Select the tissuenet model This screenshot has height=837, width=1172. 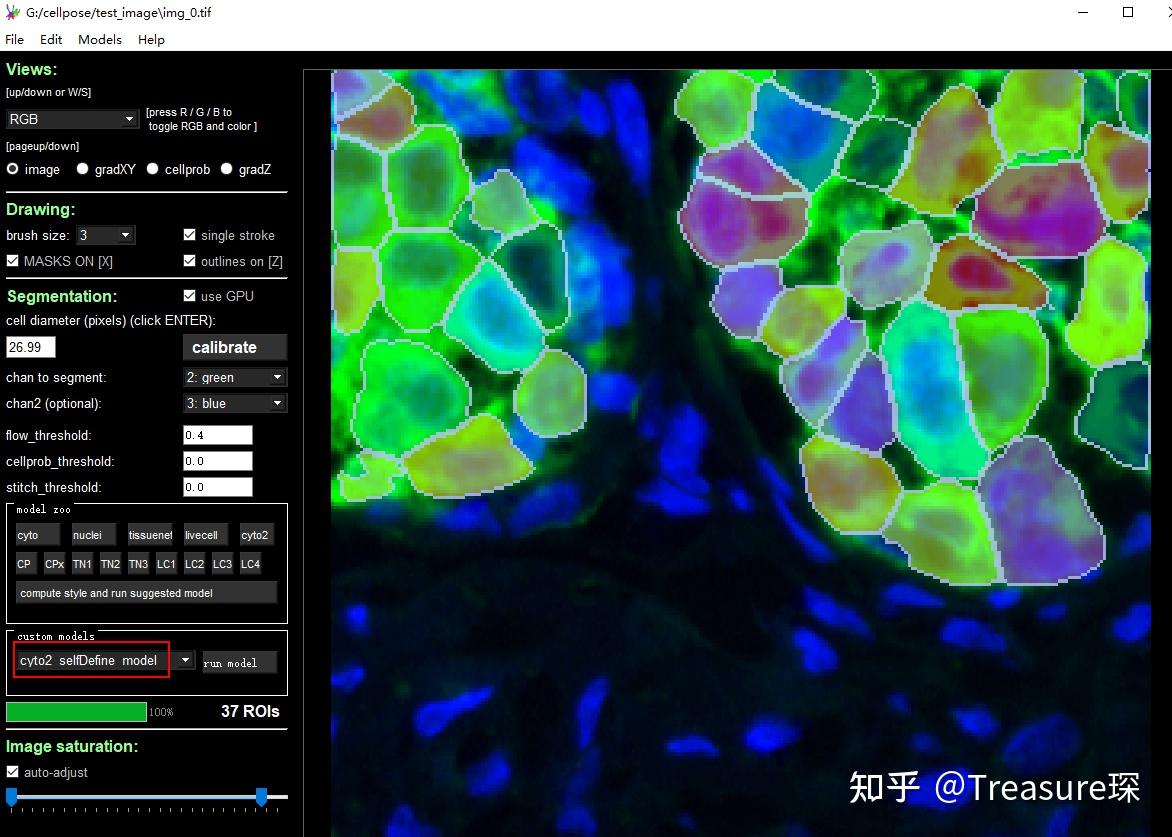click(149, 534)
